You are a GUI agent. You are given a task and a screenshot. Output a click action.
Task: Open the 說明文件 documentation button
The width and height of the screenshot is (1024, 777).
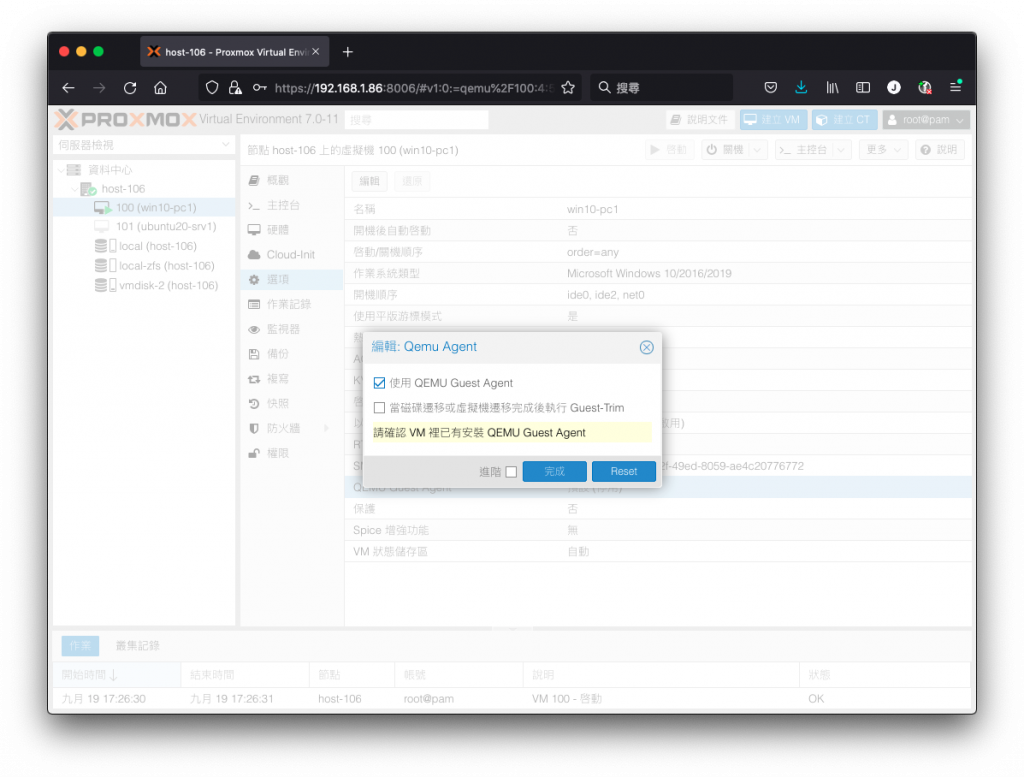[699, 119]
